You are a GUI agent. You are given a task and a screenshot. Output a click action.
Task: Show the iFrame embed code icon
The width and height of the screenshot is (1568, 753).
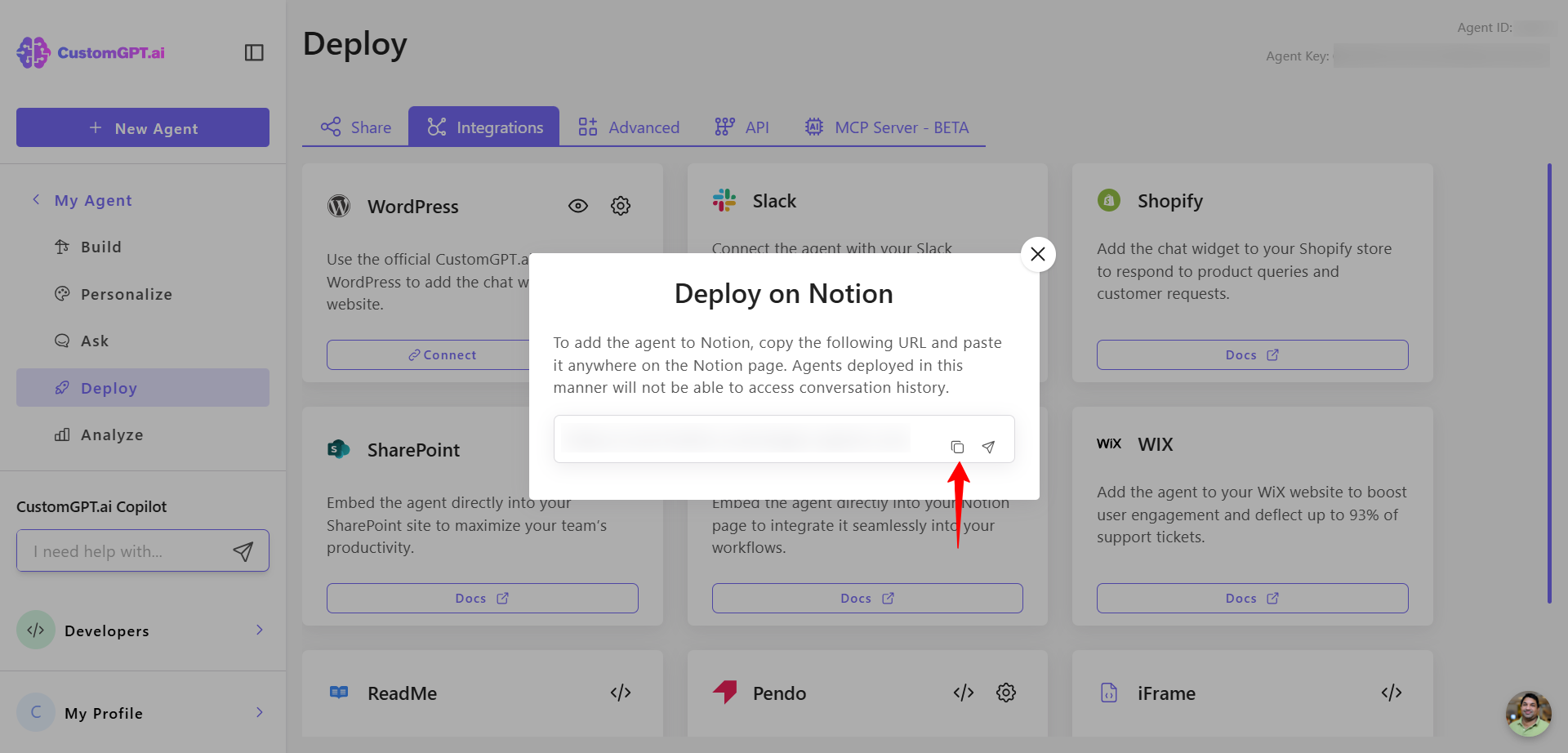coord(1392,693)
